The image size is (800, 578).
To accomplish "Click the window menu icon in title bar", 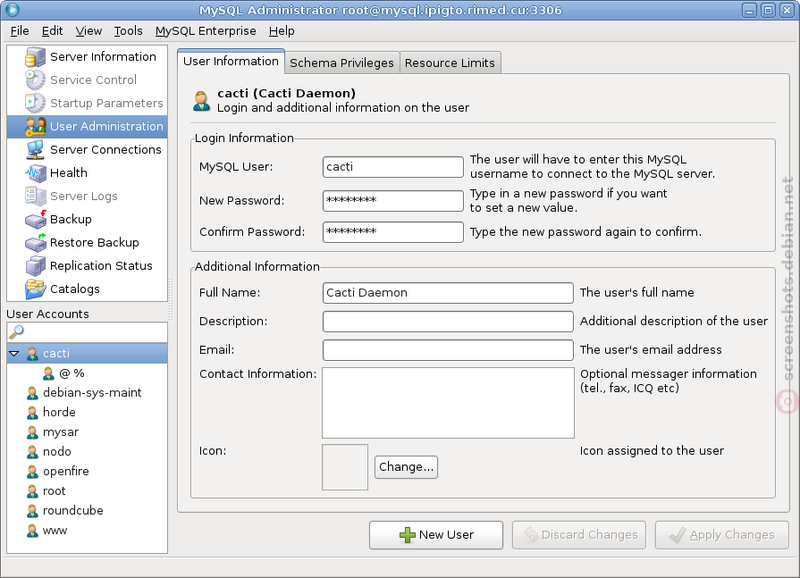I will point(12,10).
